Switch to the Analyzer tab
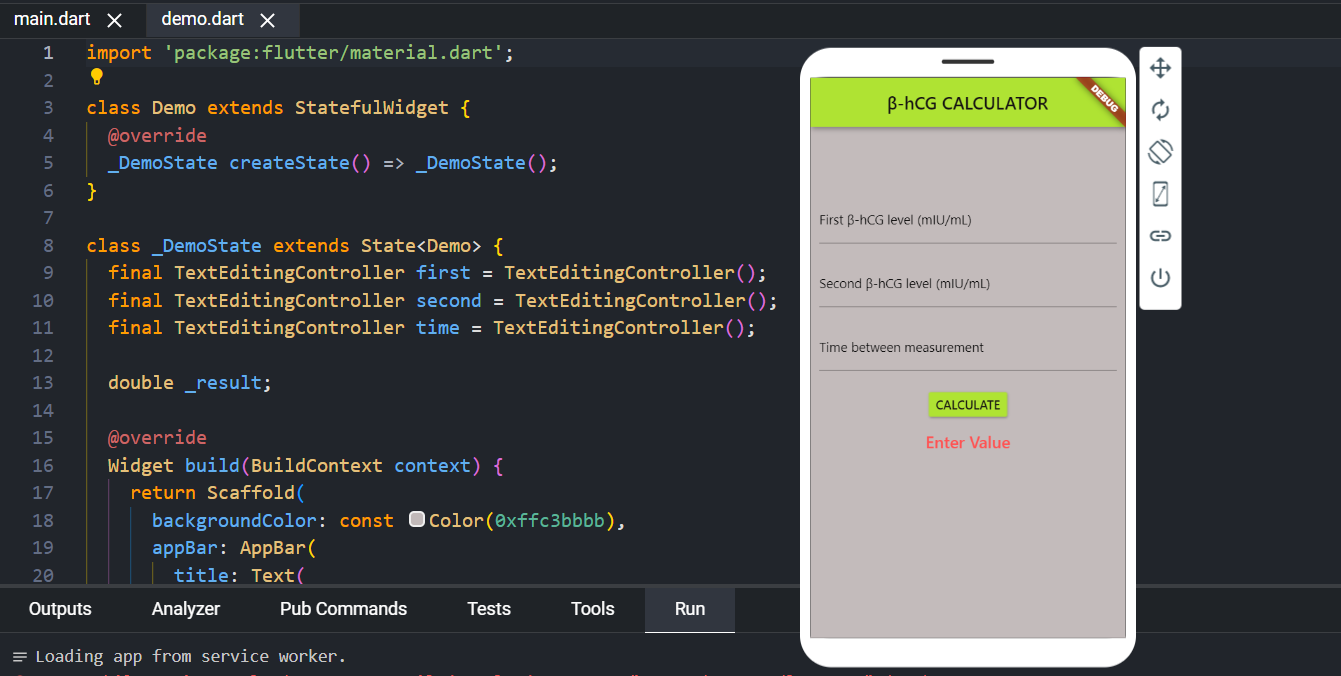Screen dimensions: 1341x676 click(x=186, y=608)
